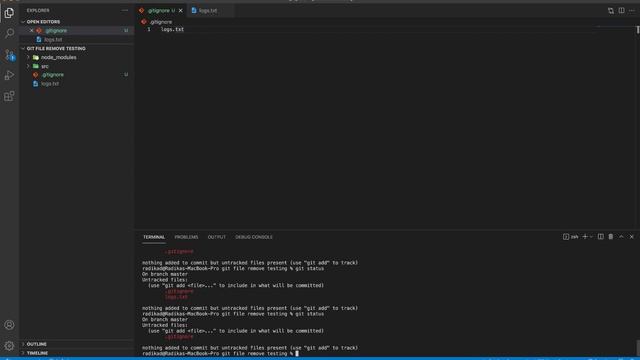Open Run and Debug view icon
The image size is (640, 360).
9,75
